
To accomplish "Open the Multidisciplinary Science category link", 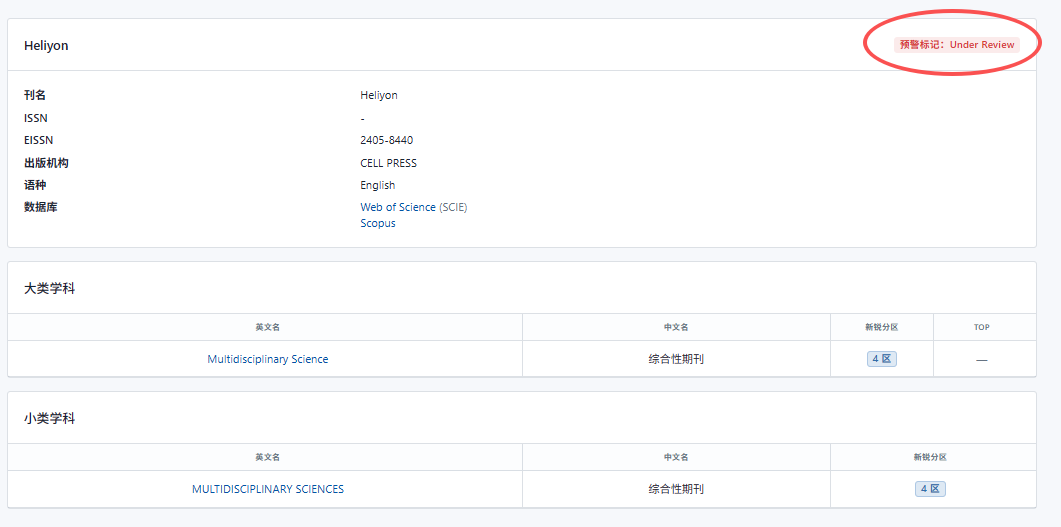I will pos(267,359).
